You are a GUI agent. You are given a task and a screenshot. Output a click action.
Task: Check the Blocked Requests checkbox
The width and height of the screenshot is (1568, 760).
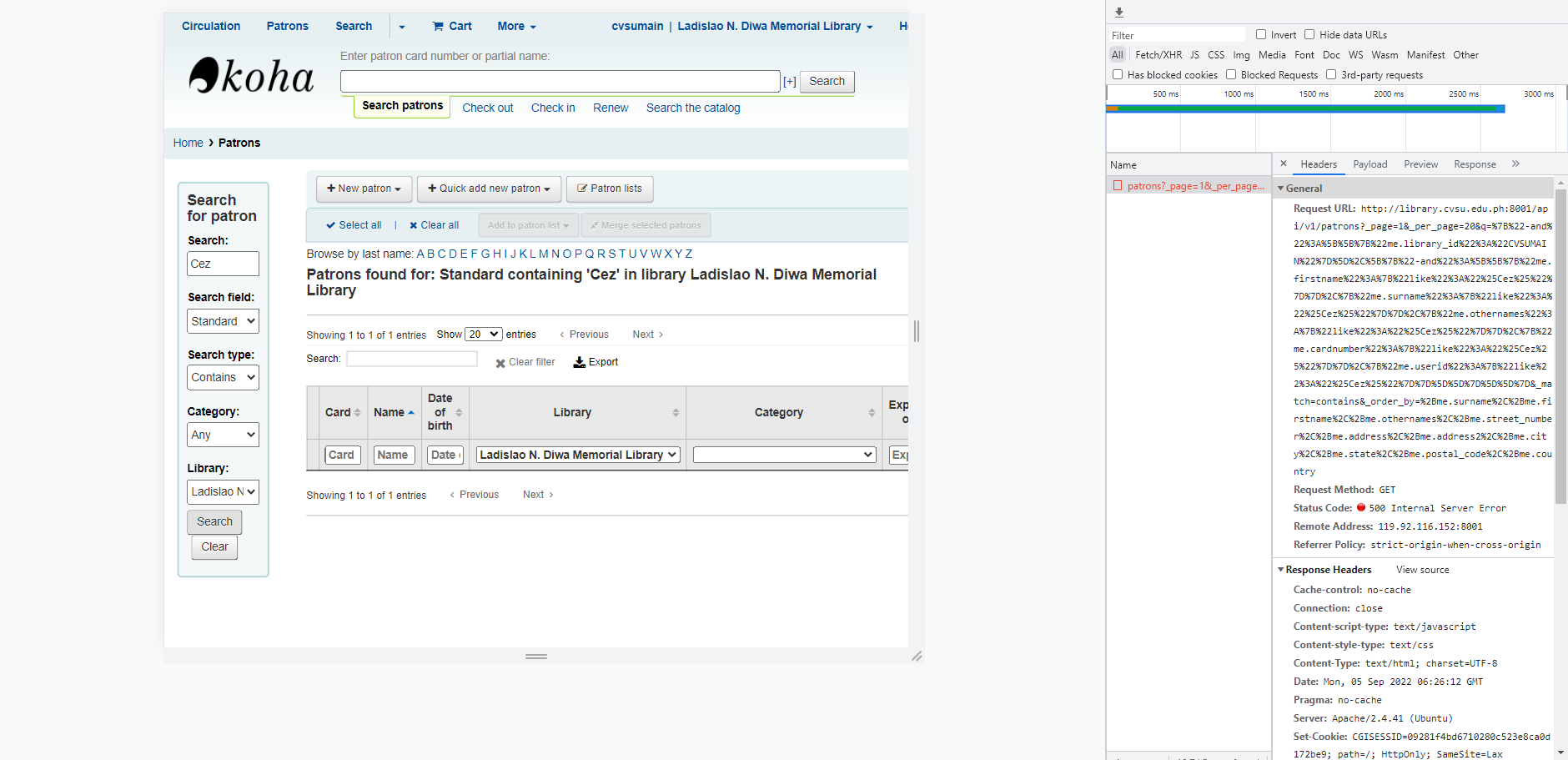click(x=1231, y=75)
